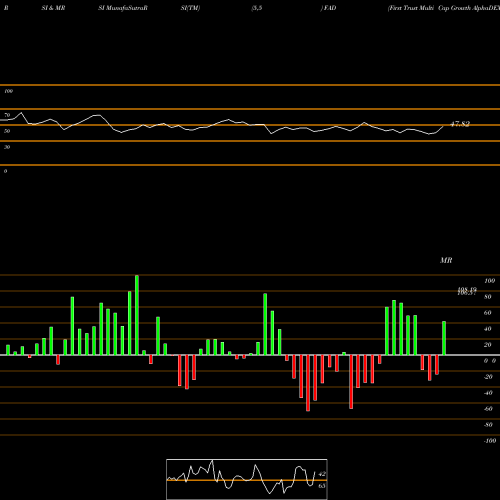Click the RSI line peak near the 70 level
This screenshot has height=500, width=500.
[21, 113]
